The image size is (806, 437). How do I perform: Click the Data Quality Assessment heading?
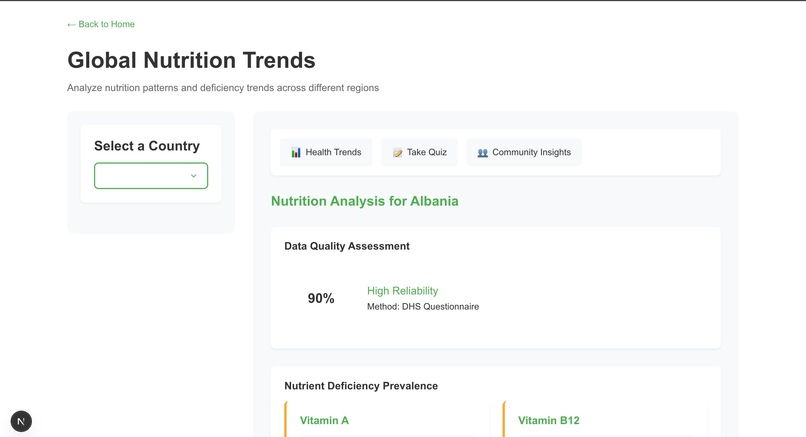[347, 246]
